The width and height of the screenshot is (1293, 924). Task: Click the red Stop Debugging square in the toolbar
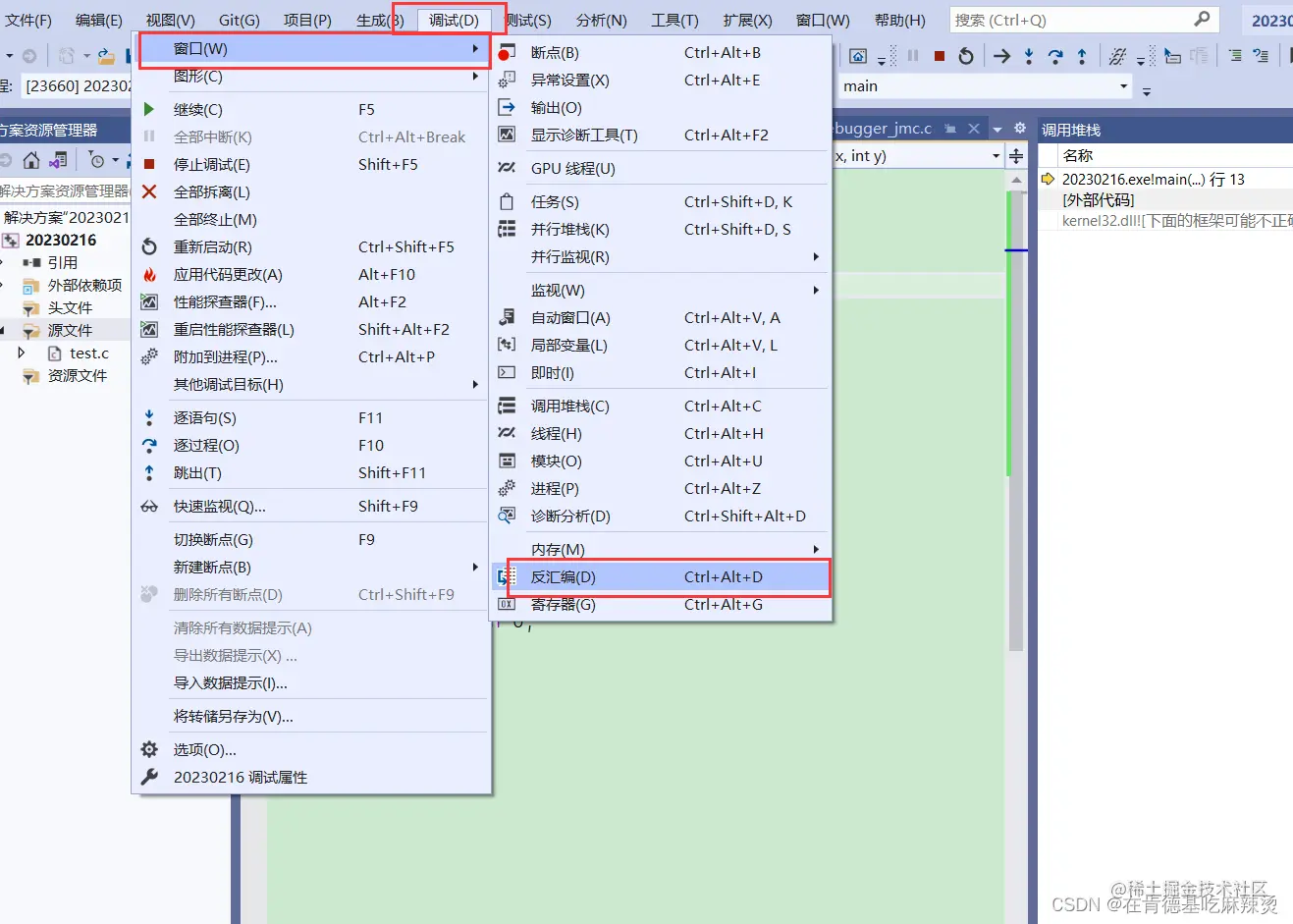point(940,56)
